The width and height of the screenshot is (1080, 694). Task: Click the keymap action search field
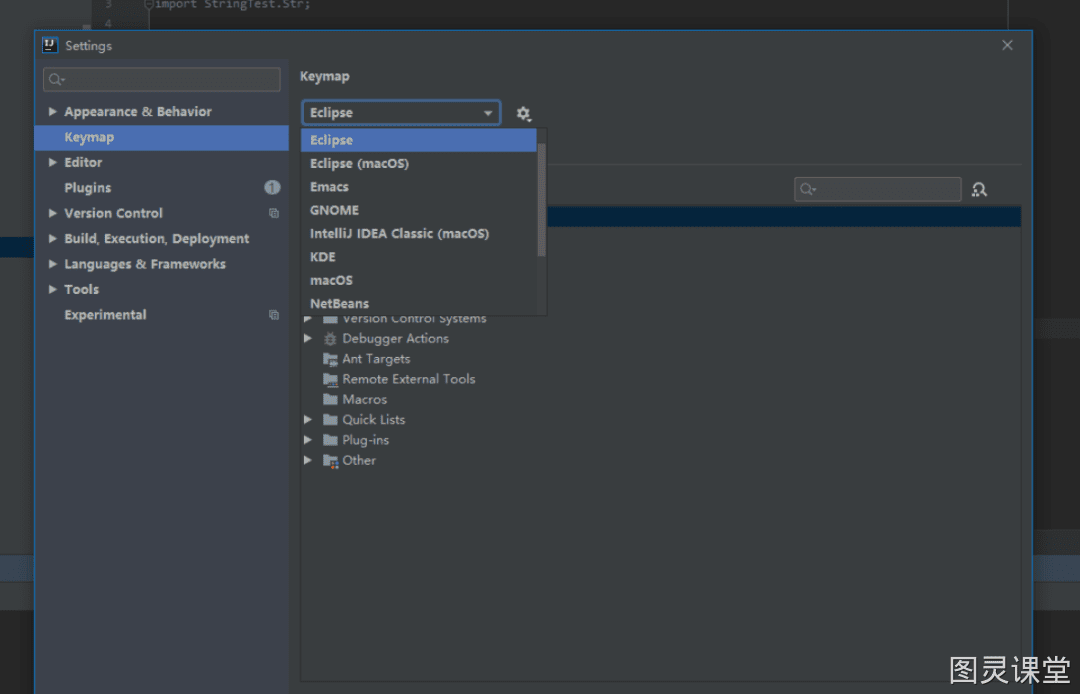pos(878,189)
